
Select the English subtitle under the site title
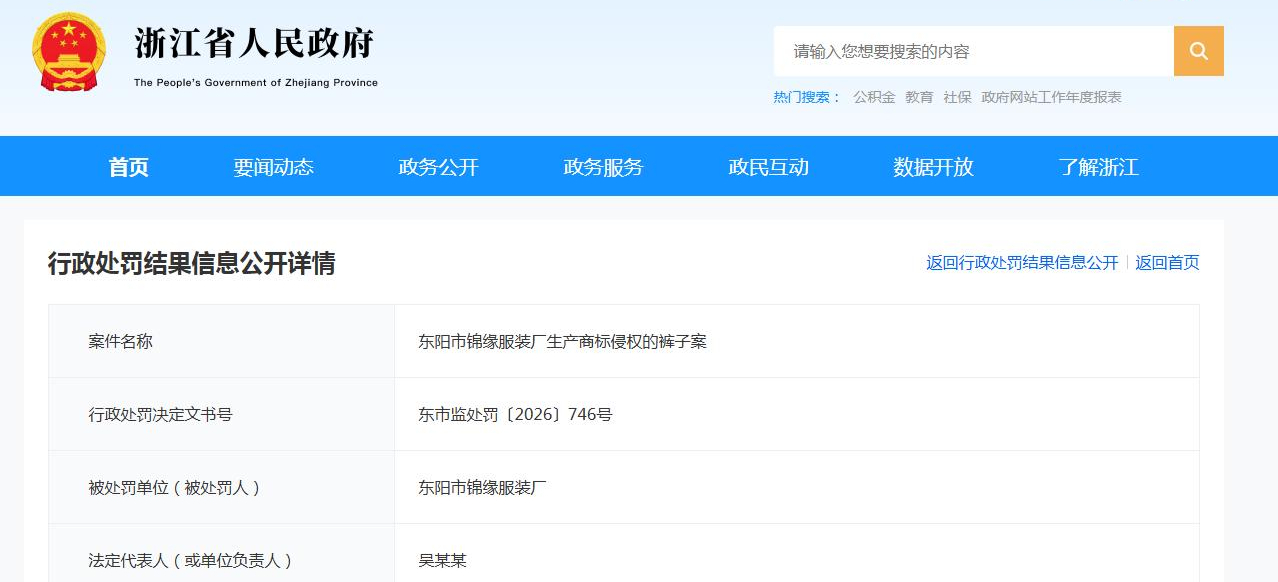[256, 83]
